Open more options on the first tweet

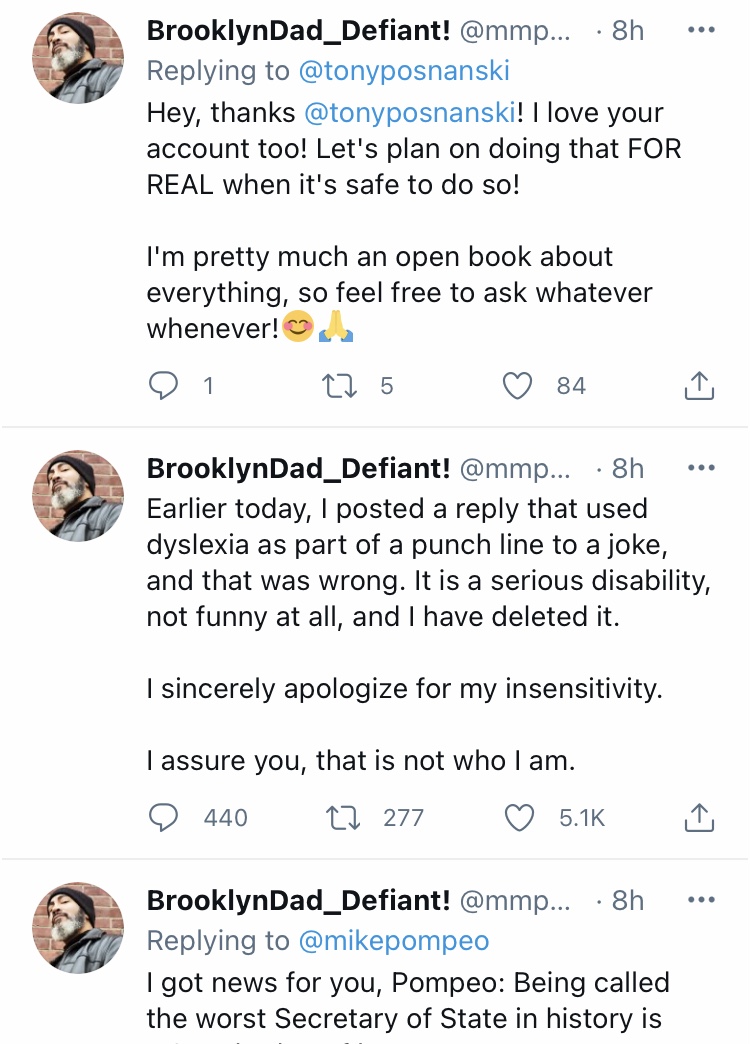click(701, 30)
